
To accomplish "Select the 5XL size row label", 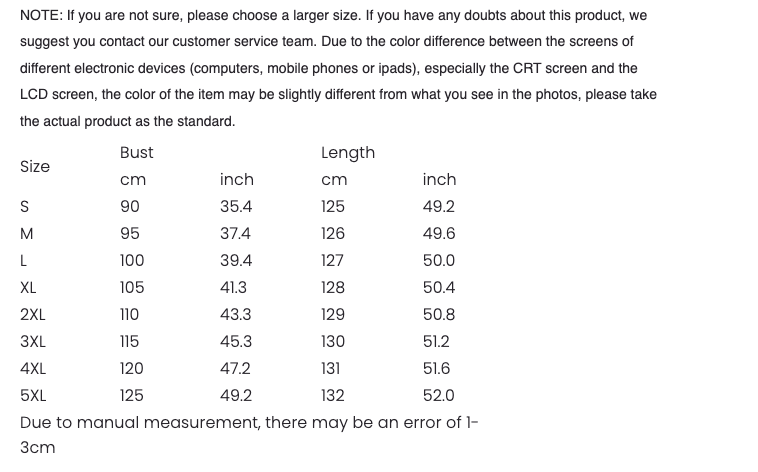I will tap(33, 395).
